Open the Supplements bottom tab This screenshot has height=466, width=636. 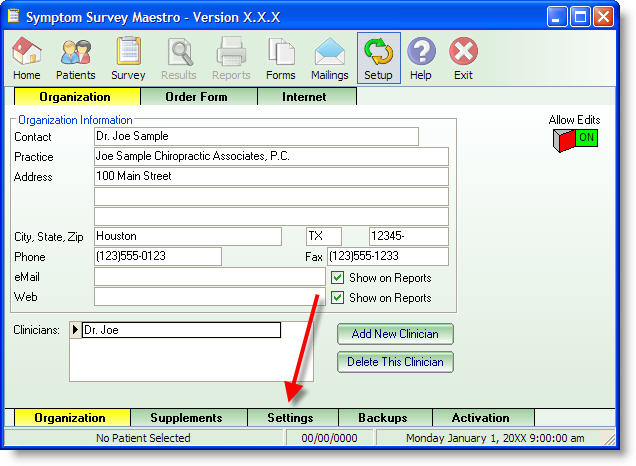pos(185,418)
